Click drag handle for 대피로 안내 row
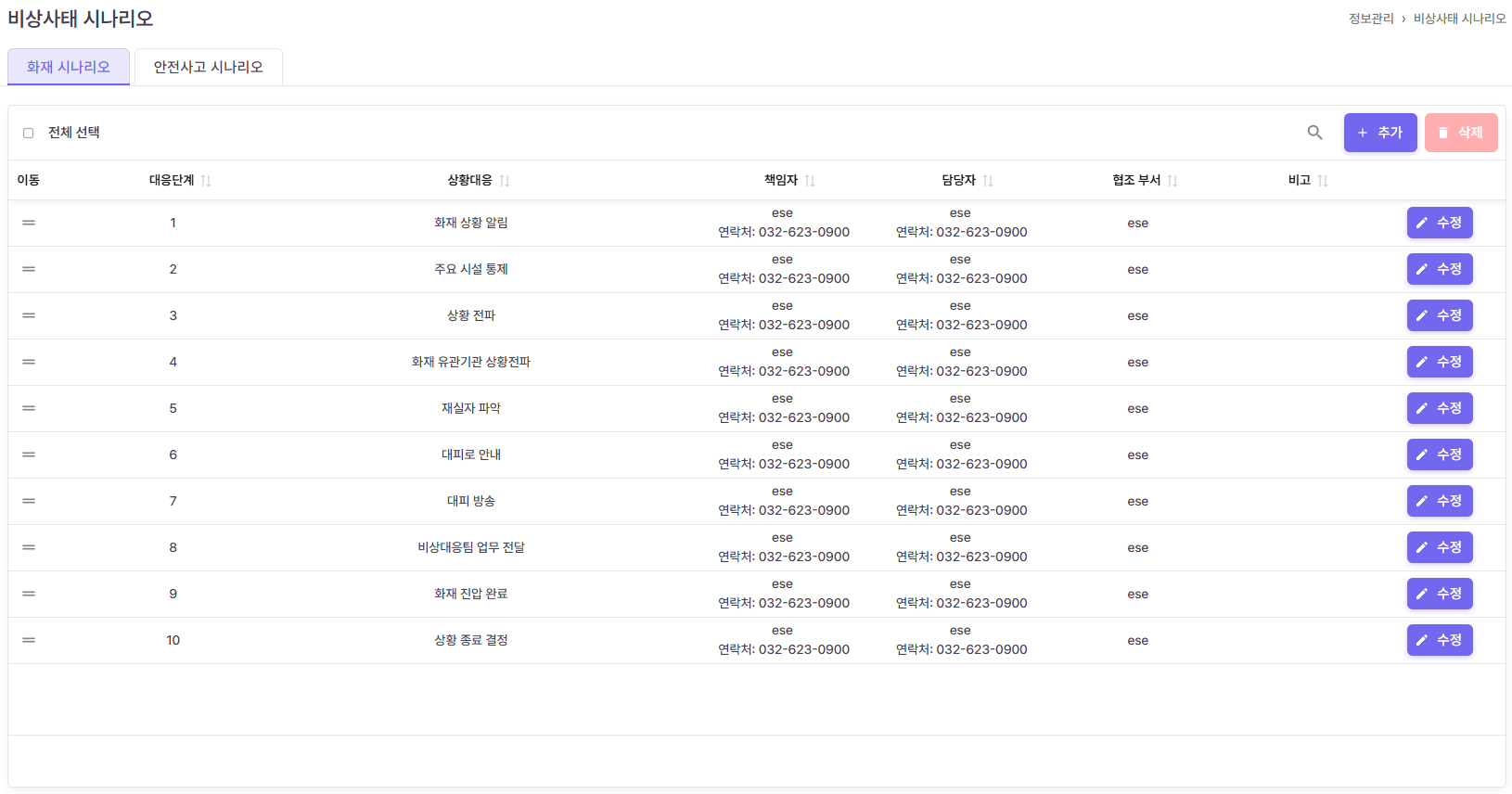This screenshot has height=794, width=1512. [29, 455]
